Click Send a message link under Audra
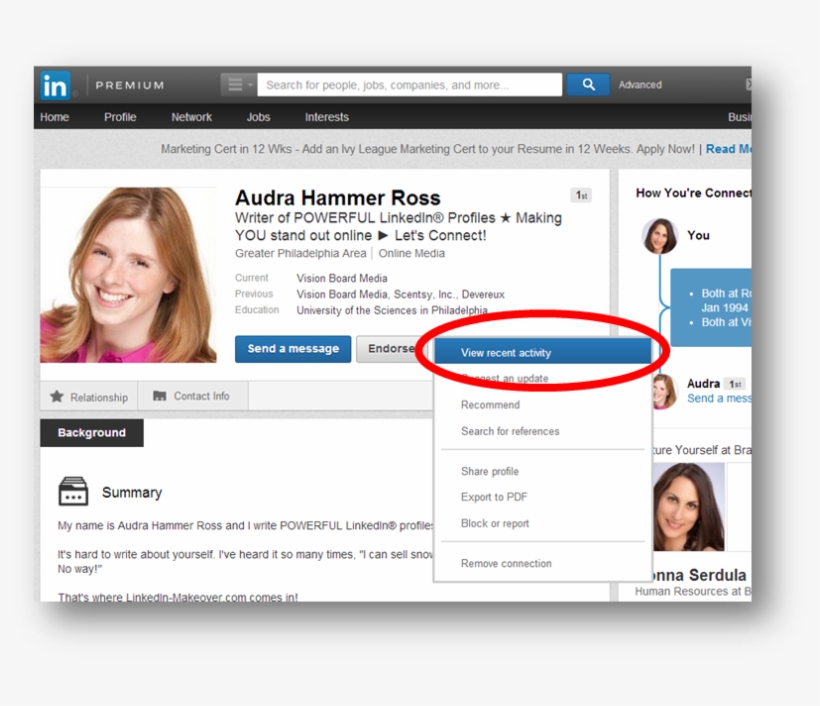This screenshot has width=820, height=706. point(719,398)
